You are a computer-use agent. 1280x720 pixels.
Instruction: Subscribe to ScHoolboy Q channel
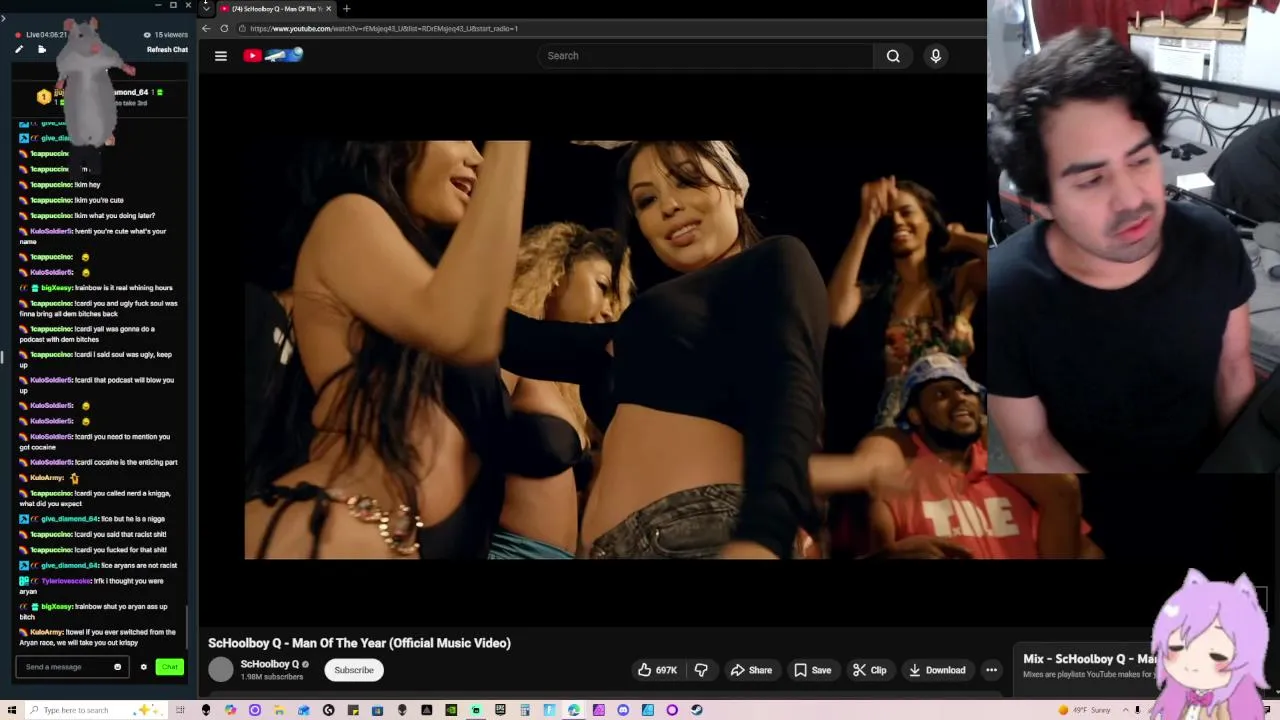click(x=354, y=670)
